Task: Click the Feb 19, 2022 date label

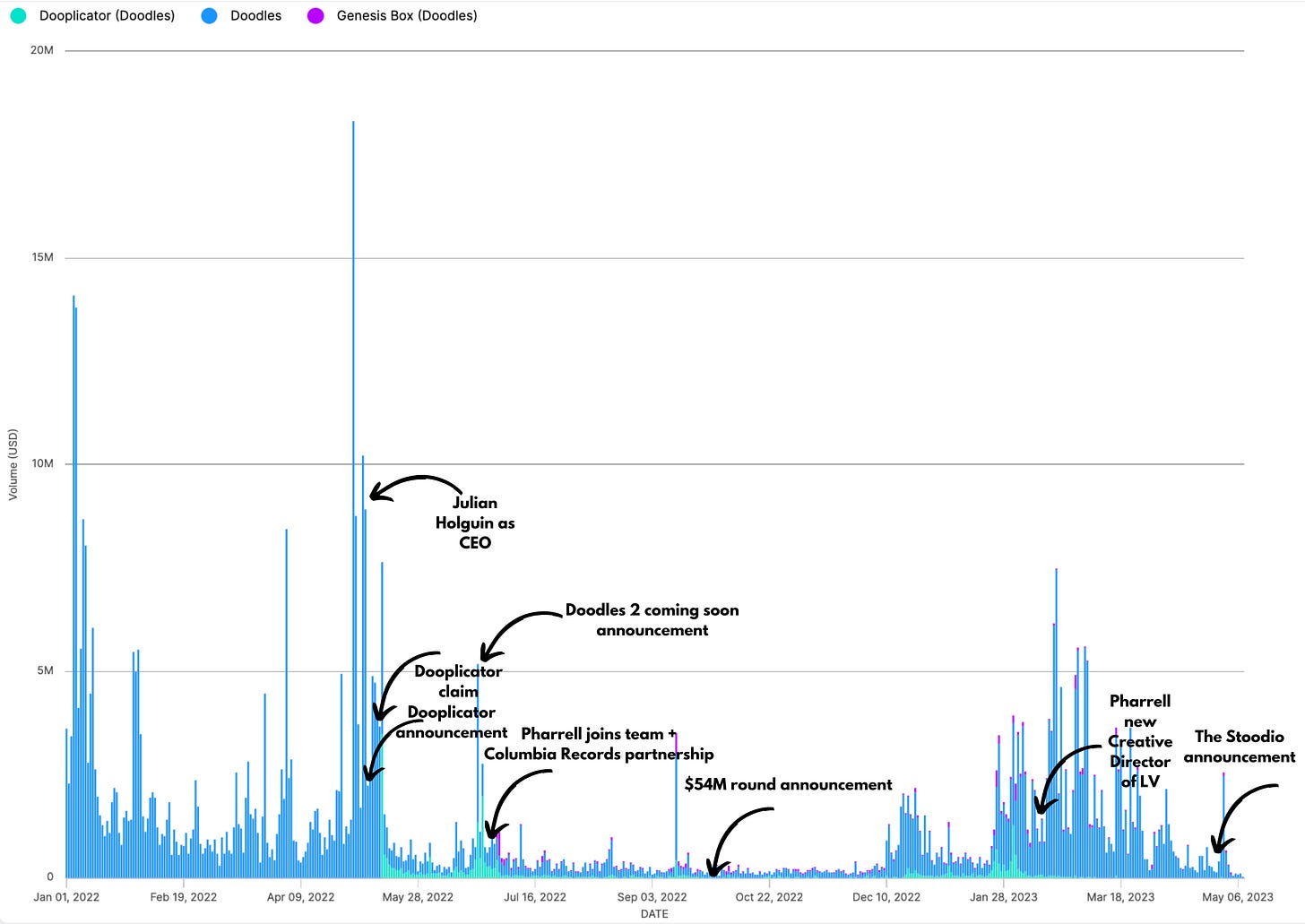Action: tap(184, 896)
